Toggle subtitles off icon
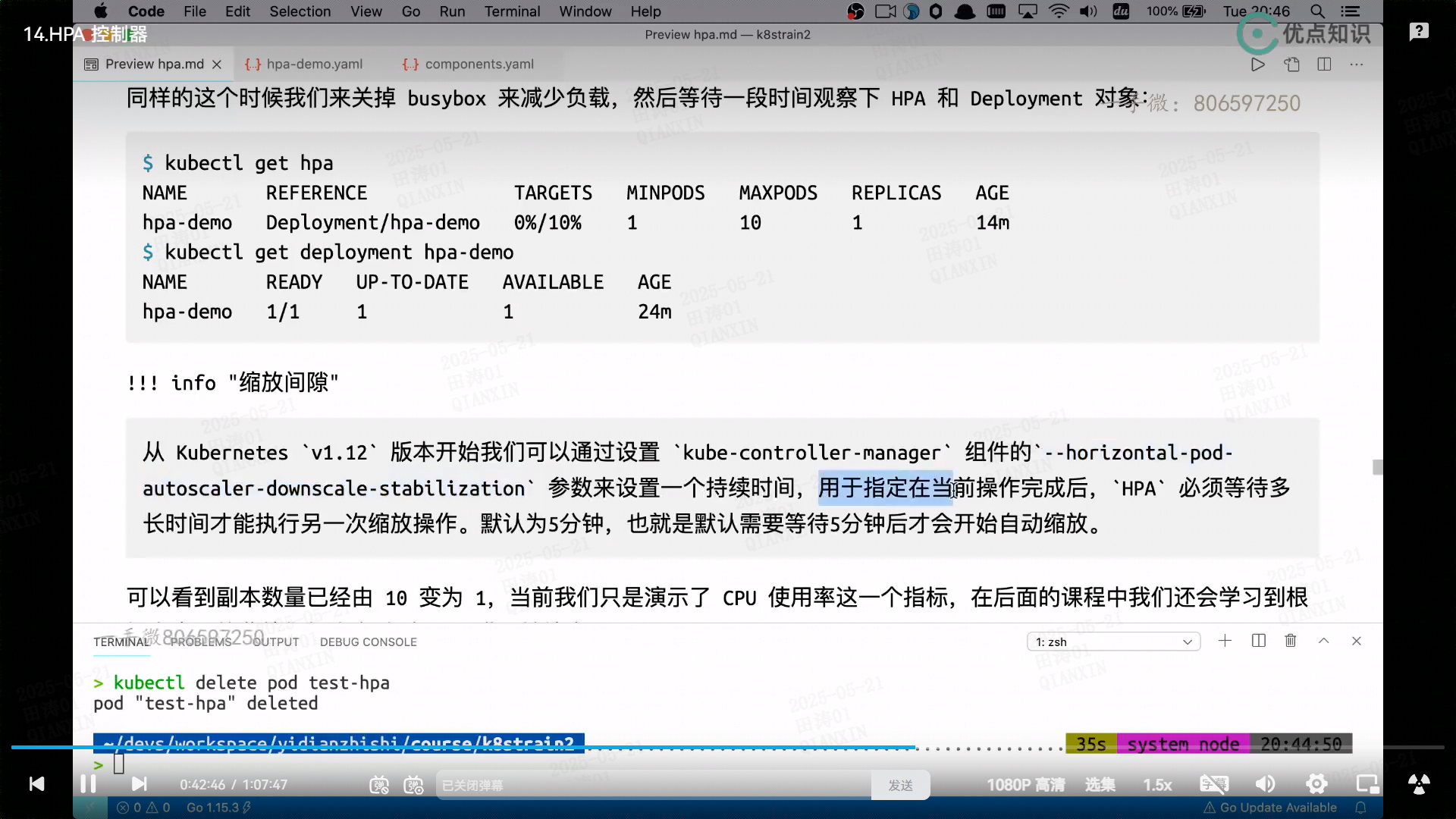This screenshot has height=819, width=1456. pyautogui.click(x=1213, y=784)
